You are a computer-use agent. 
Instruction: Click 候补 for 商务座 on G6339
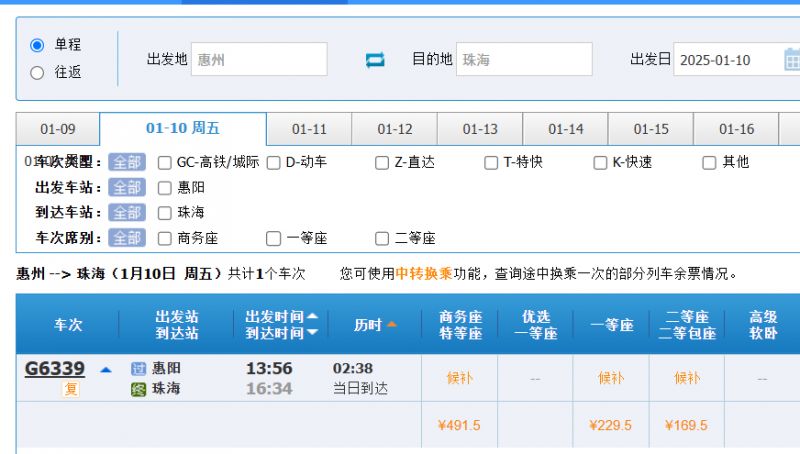tap(459, 379)
